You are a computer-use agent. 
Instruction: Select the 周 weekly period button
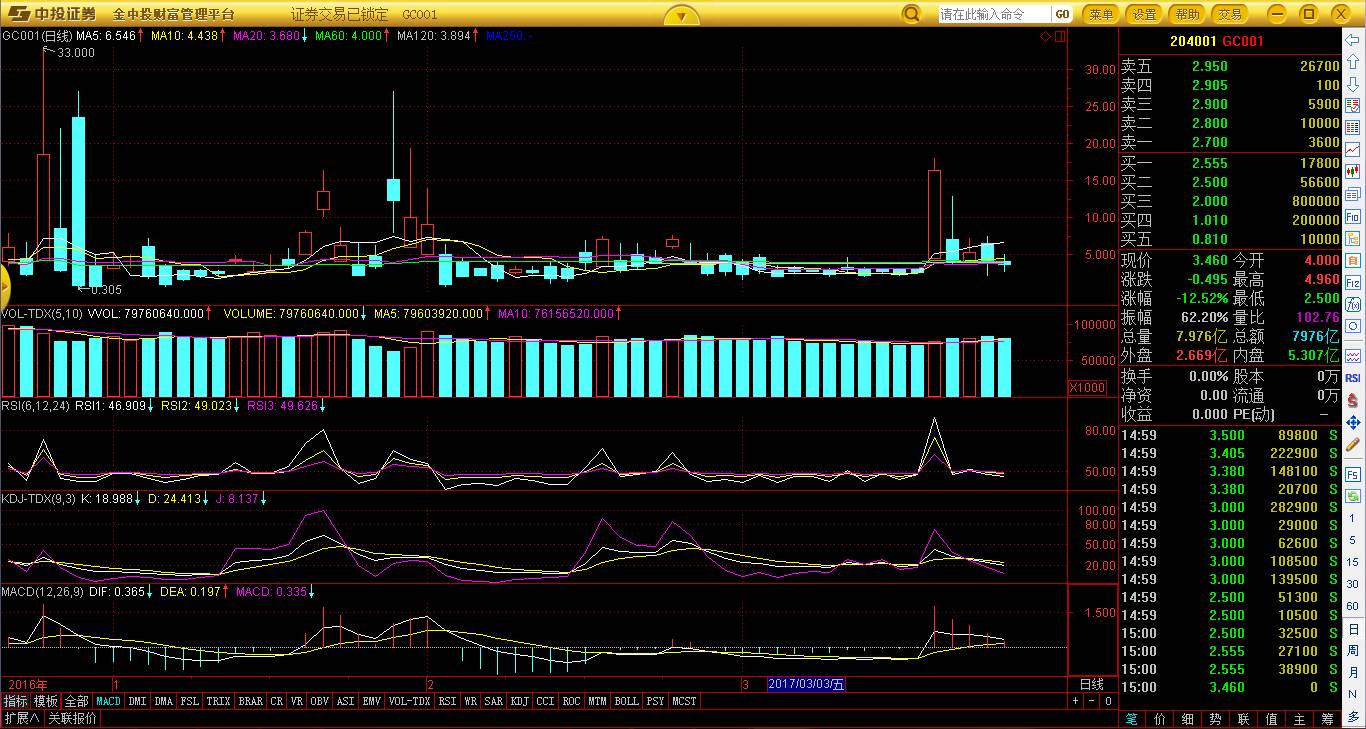1353,651
